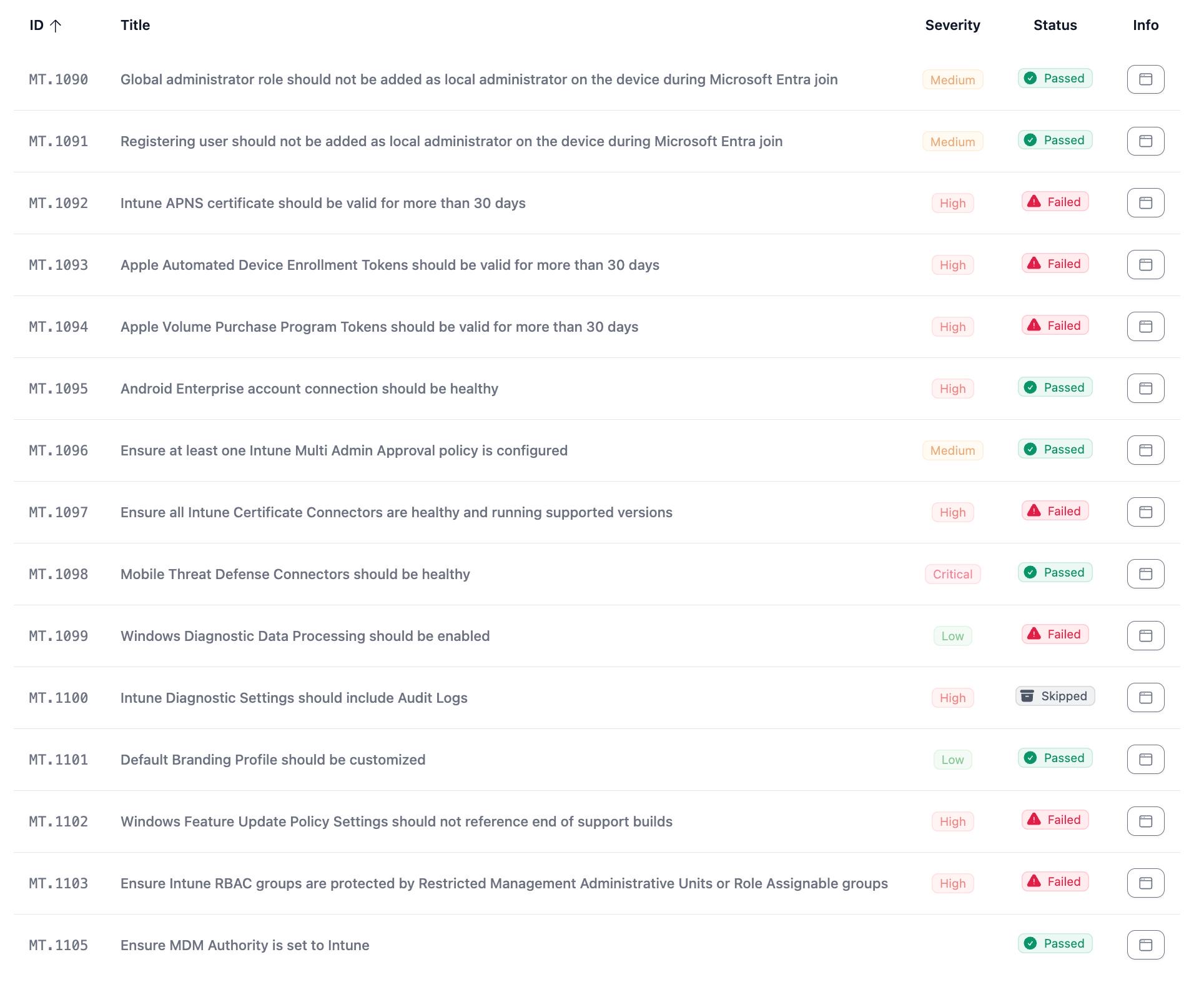Click info icon for MT.1100 Audit Logs row
The height and width of the screenshot is (982, 1204).
click(x=1145, y=698)
